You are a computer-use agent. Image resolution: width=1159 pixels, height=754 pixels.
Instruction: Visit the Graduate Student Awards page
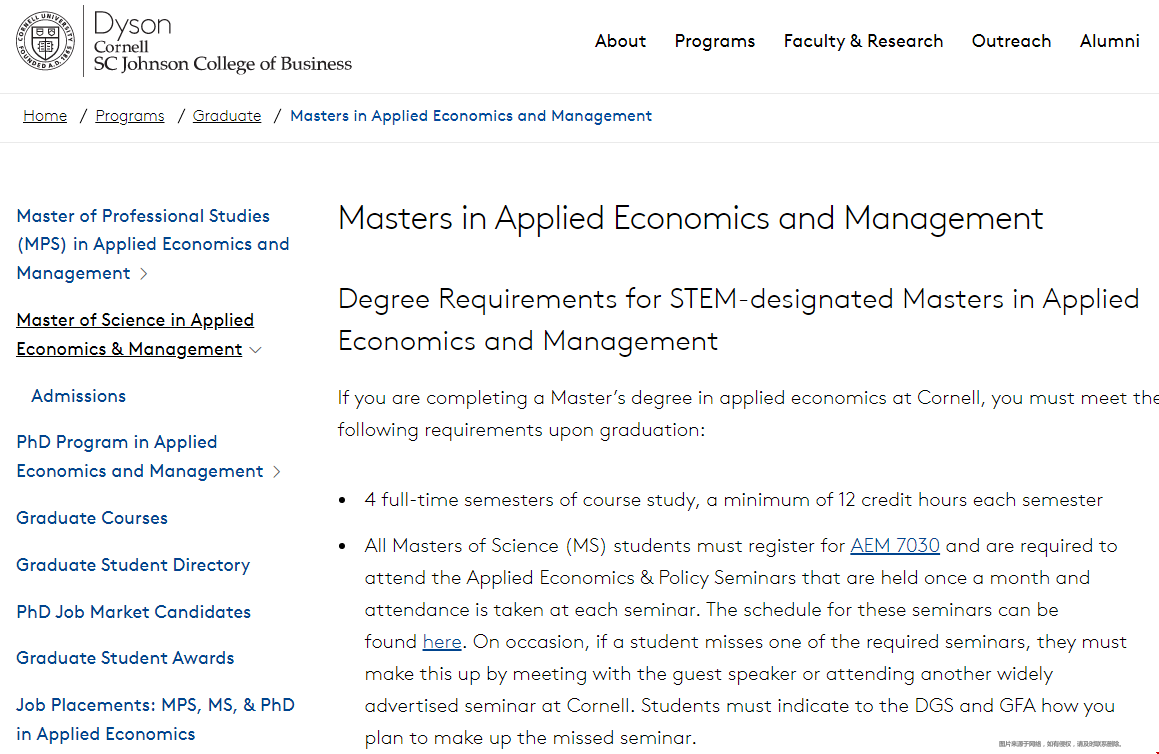point(125,658)
